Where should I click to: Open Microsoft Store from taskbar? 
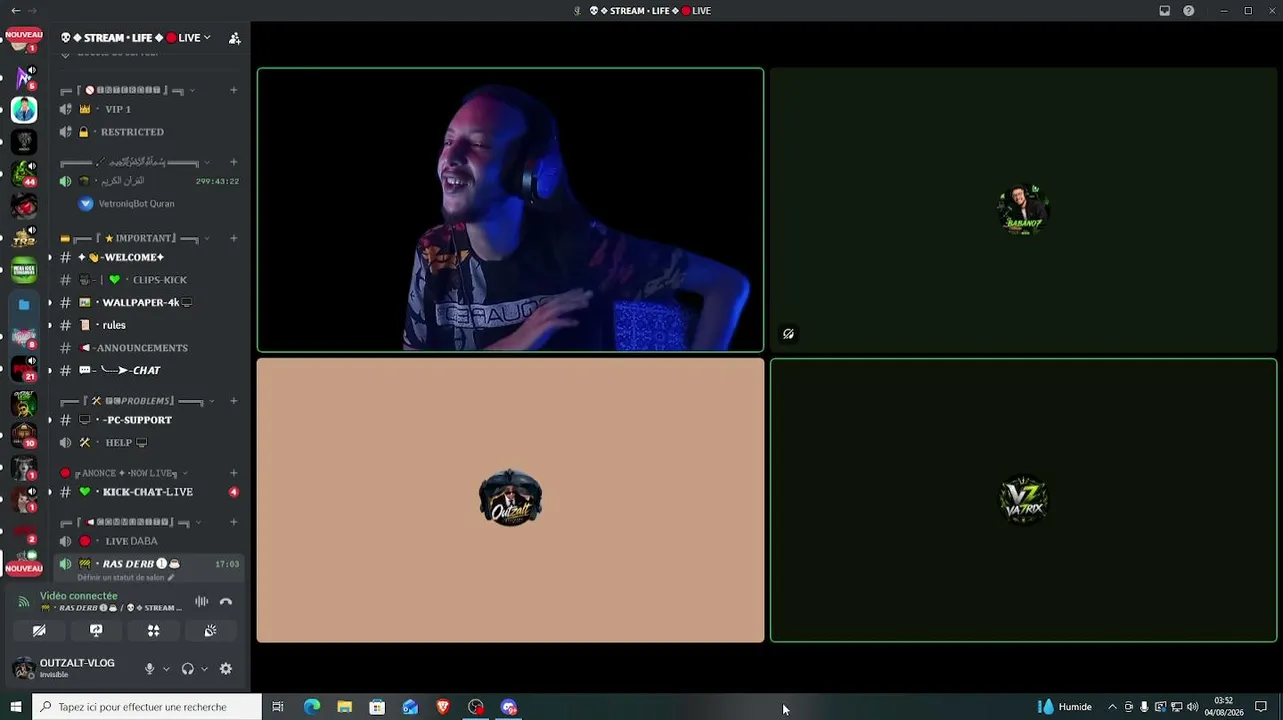click(x=377, y=707)
